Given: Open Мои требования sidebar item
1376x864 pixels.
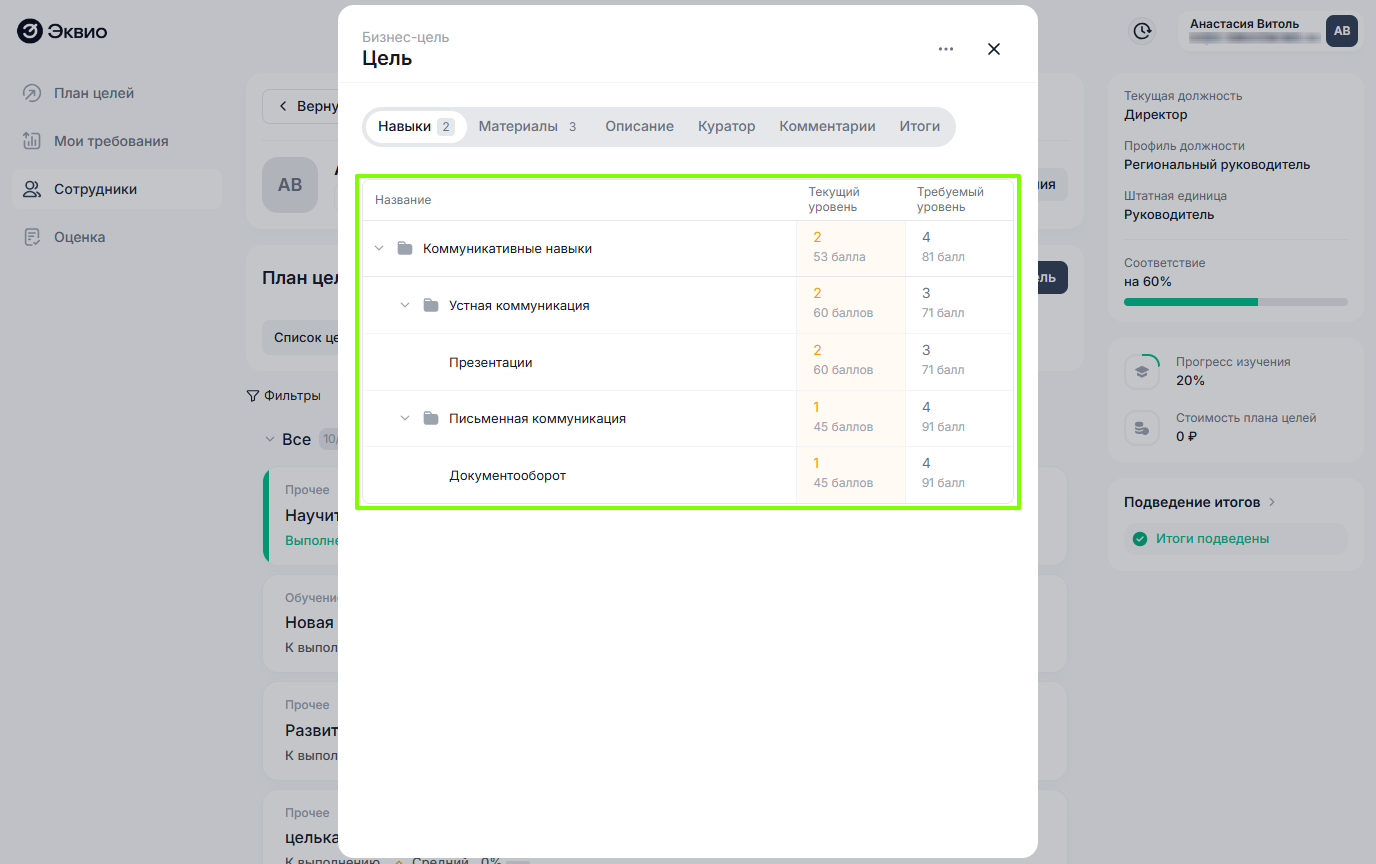Looking at the screenshot, I should (x=117, y=141).
